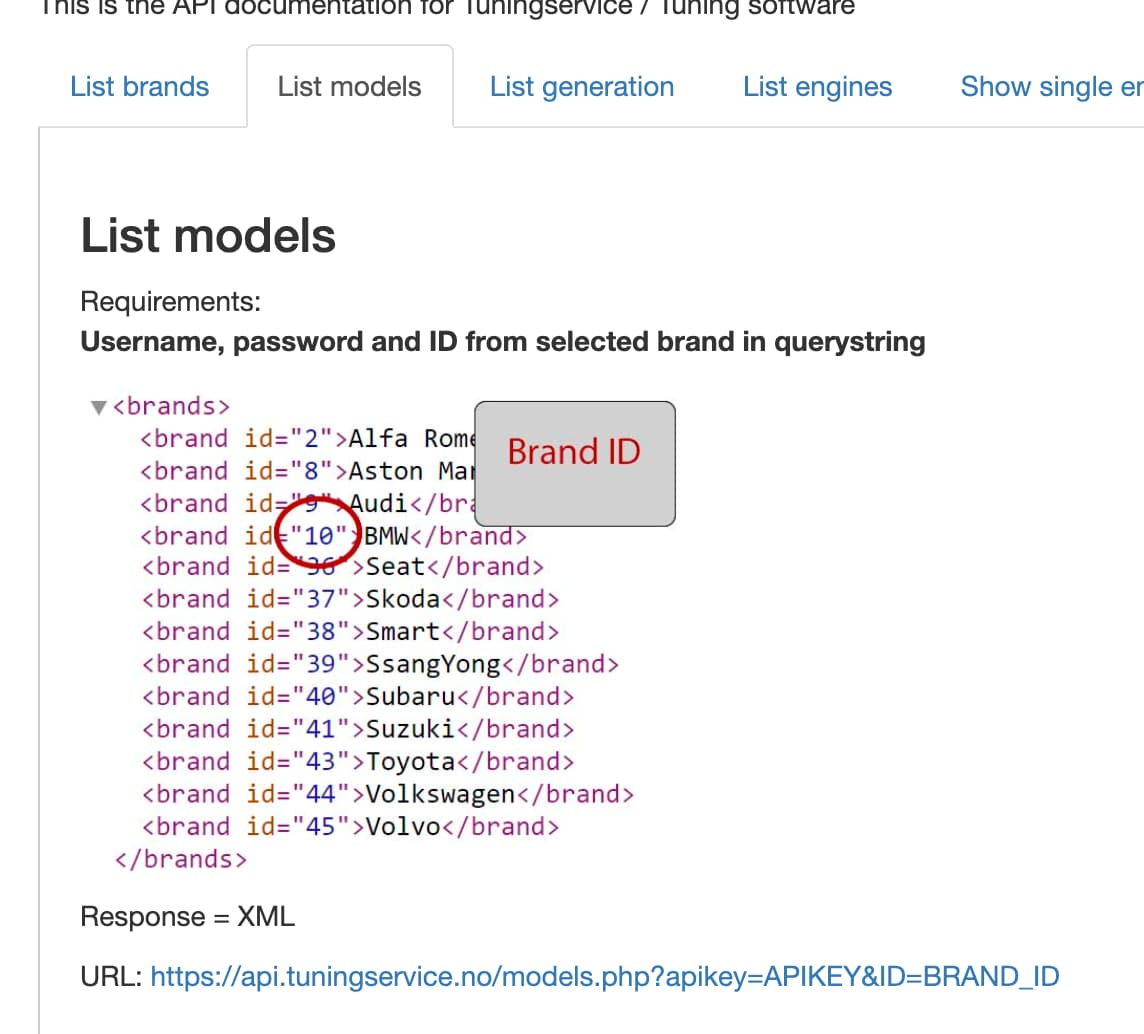This screenshot has height=1034, width=1144.
Task: Select the Toyota brand line
Action: click(358, 762)
